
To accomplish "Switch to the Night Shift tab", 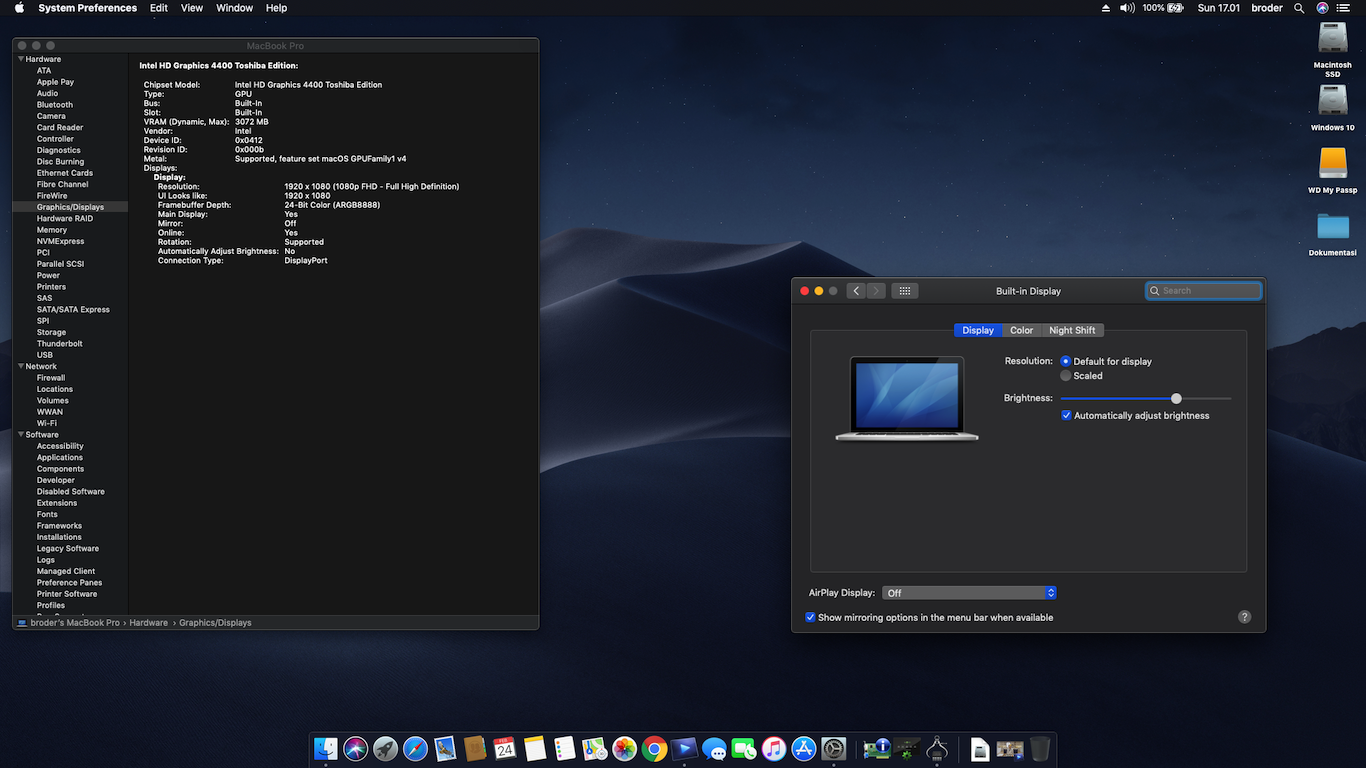I will click(1072, 330).
